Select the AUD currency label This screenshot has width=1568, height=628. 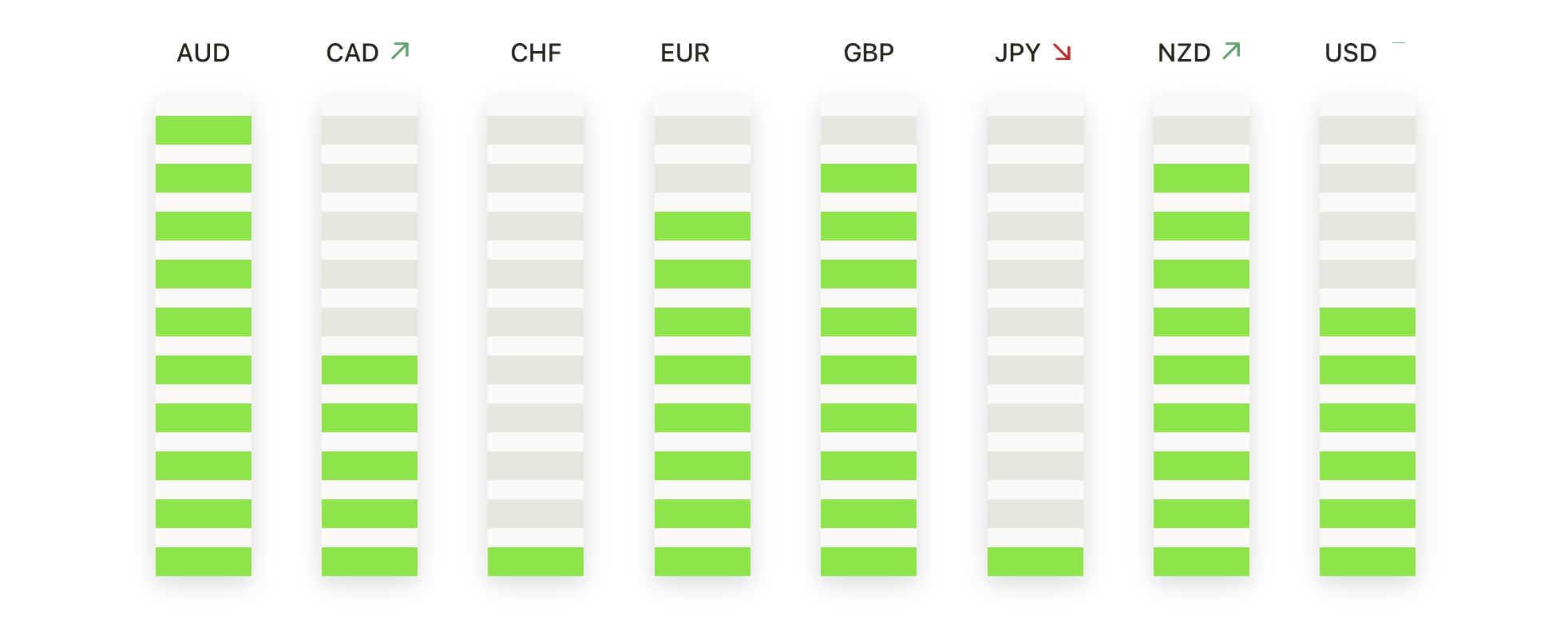[x=204, y=53]
